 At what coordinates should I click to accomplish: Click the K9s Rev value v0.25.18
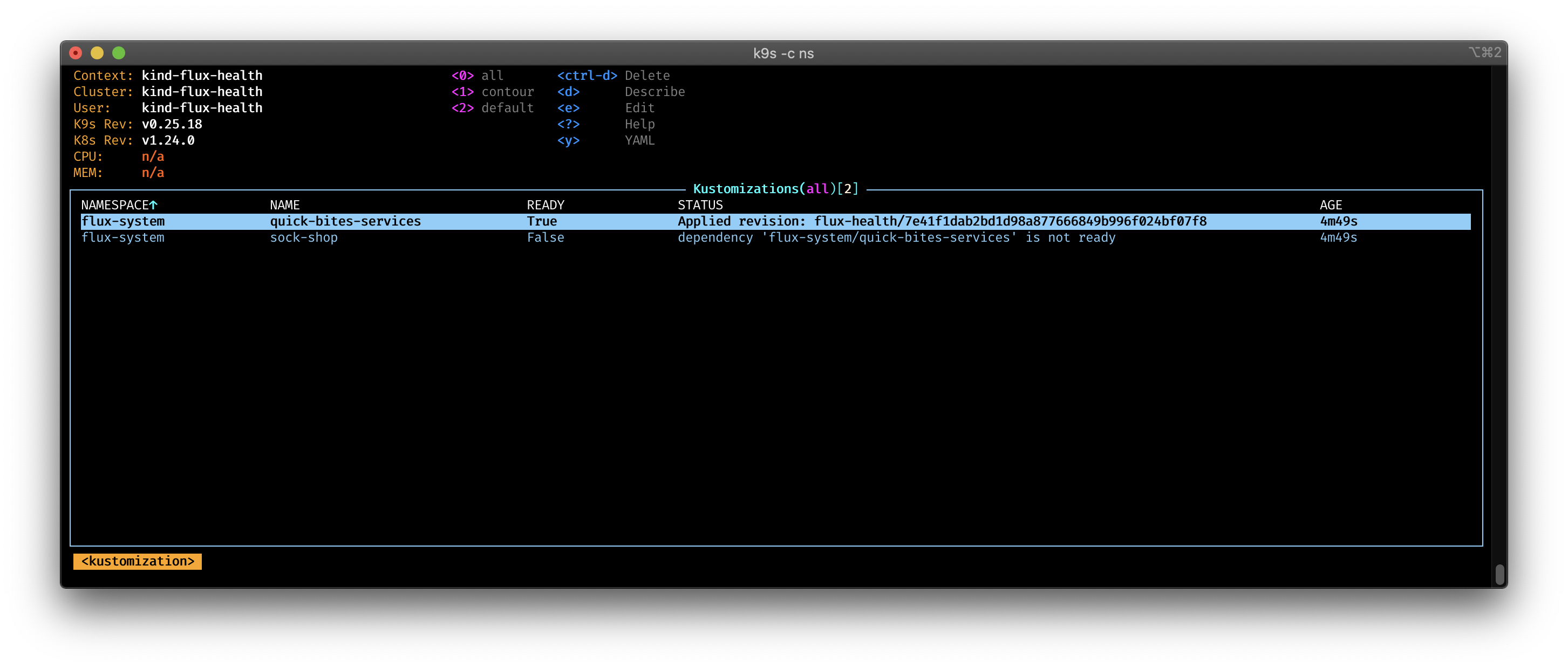172,124
